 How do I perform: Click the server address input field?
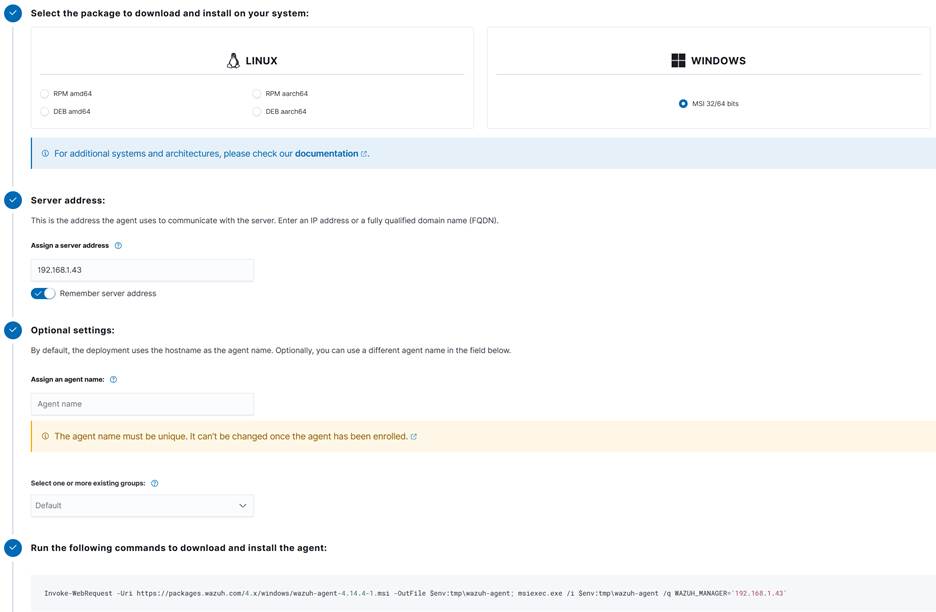[x=142, y=270]
